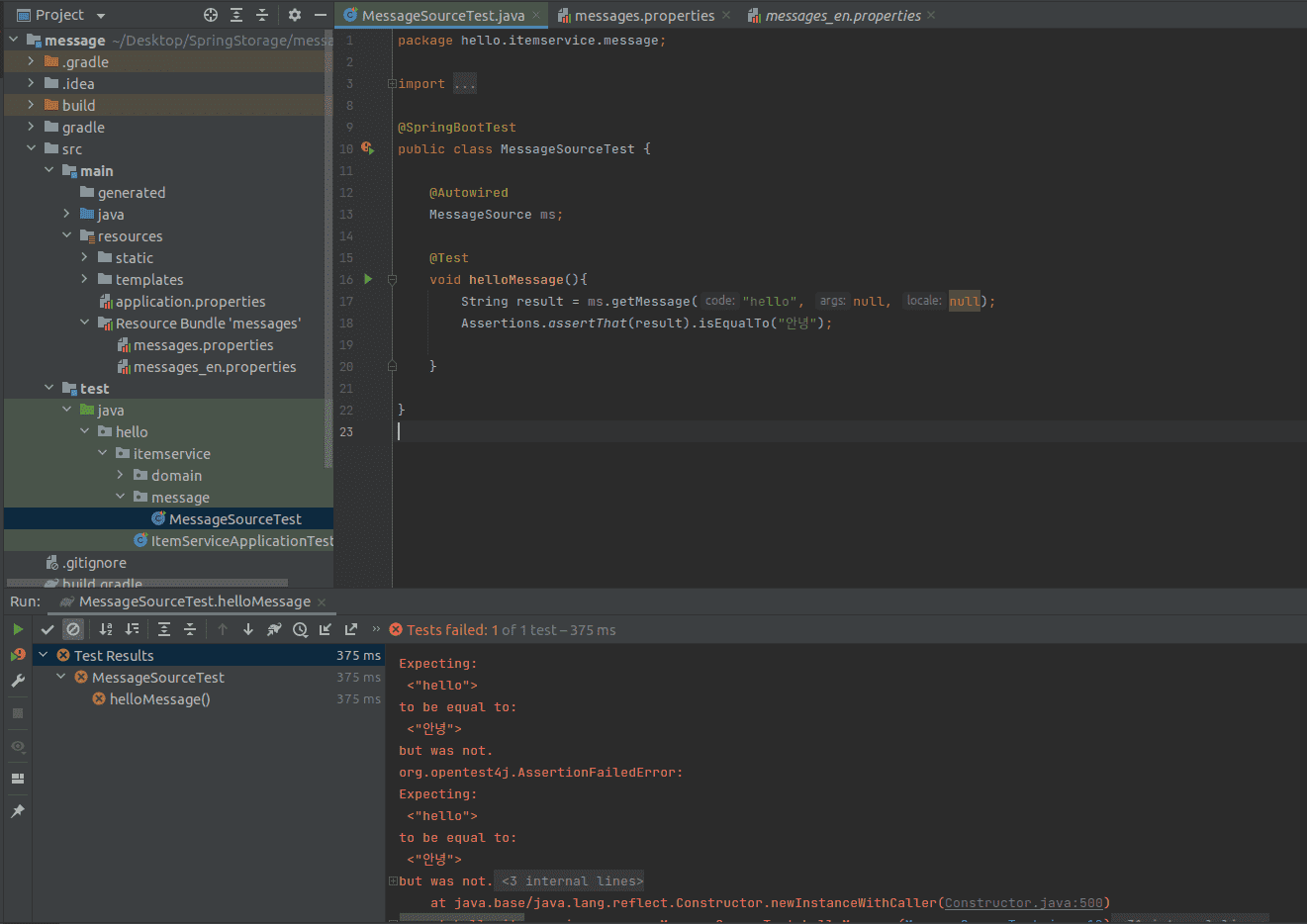Open test history clock icon
This screenshot has height=924, width=1307.
point(300,629)
